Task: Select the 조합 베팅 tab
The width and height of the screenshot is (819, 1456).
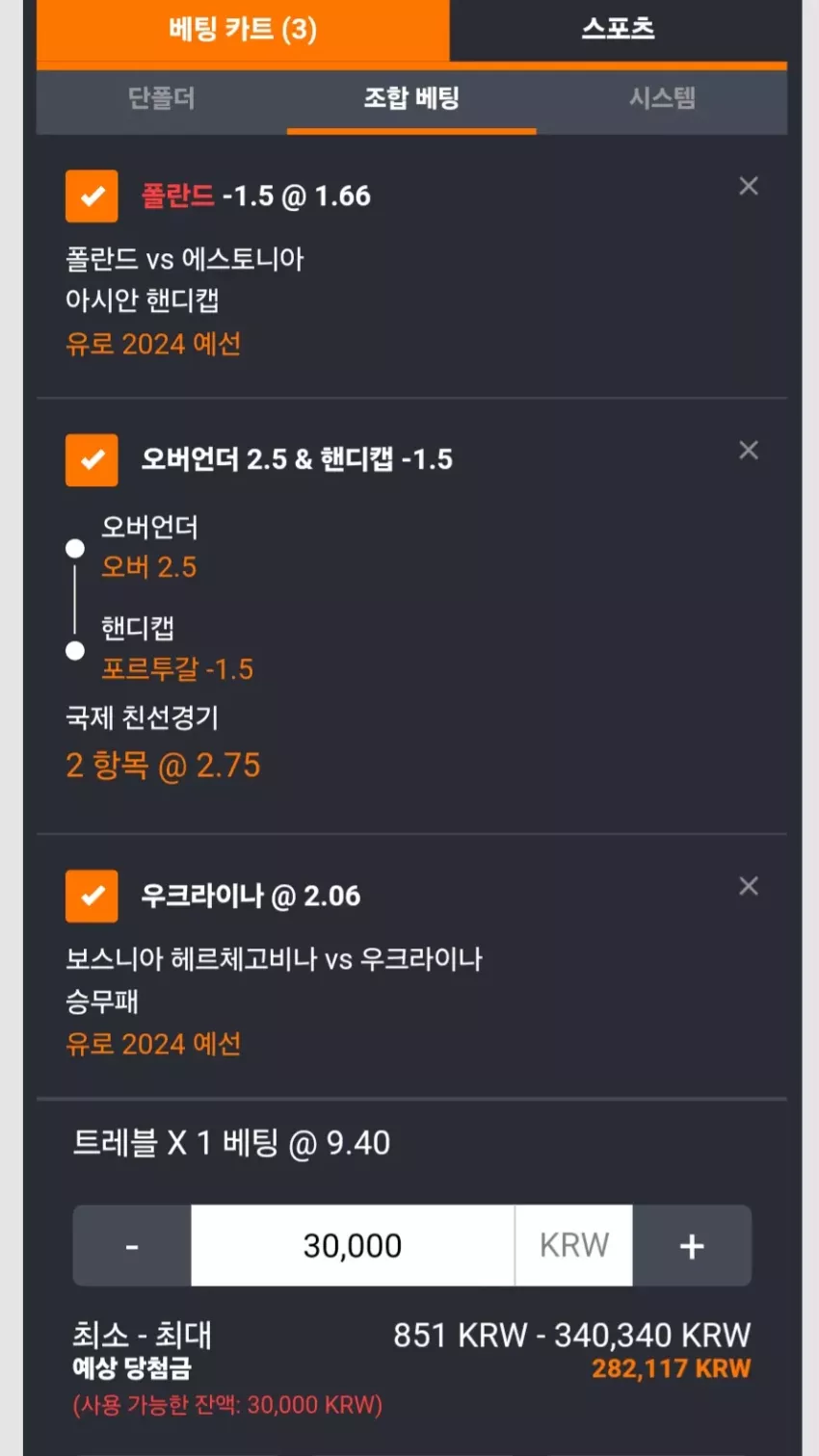Action: click(411, 98)
